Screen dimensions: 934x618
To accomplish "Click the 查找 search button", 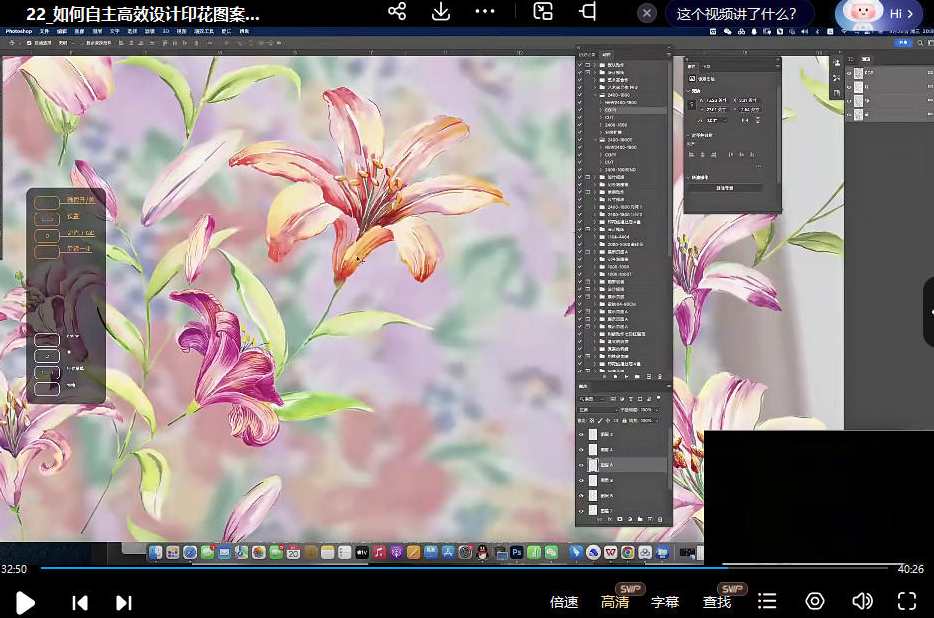I will click(x=717, y=602).
